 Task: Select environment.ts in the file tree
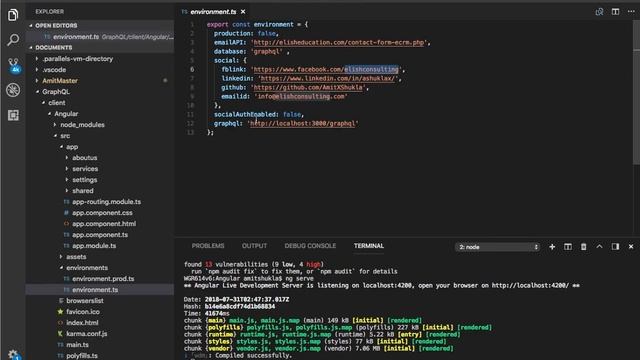coord(95,290)
